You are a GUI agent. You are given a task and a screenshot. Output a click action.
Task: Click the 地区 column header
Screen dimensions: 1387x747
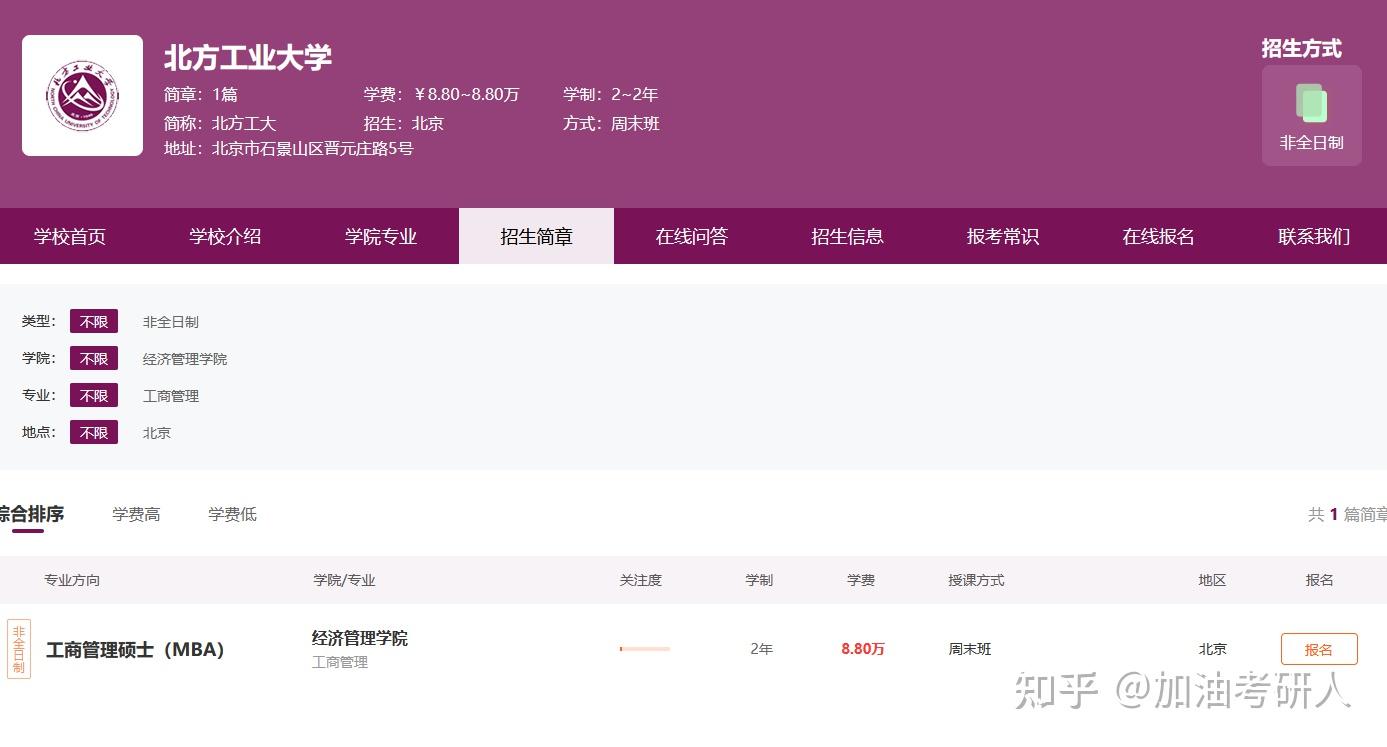tap(1212, 580)
